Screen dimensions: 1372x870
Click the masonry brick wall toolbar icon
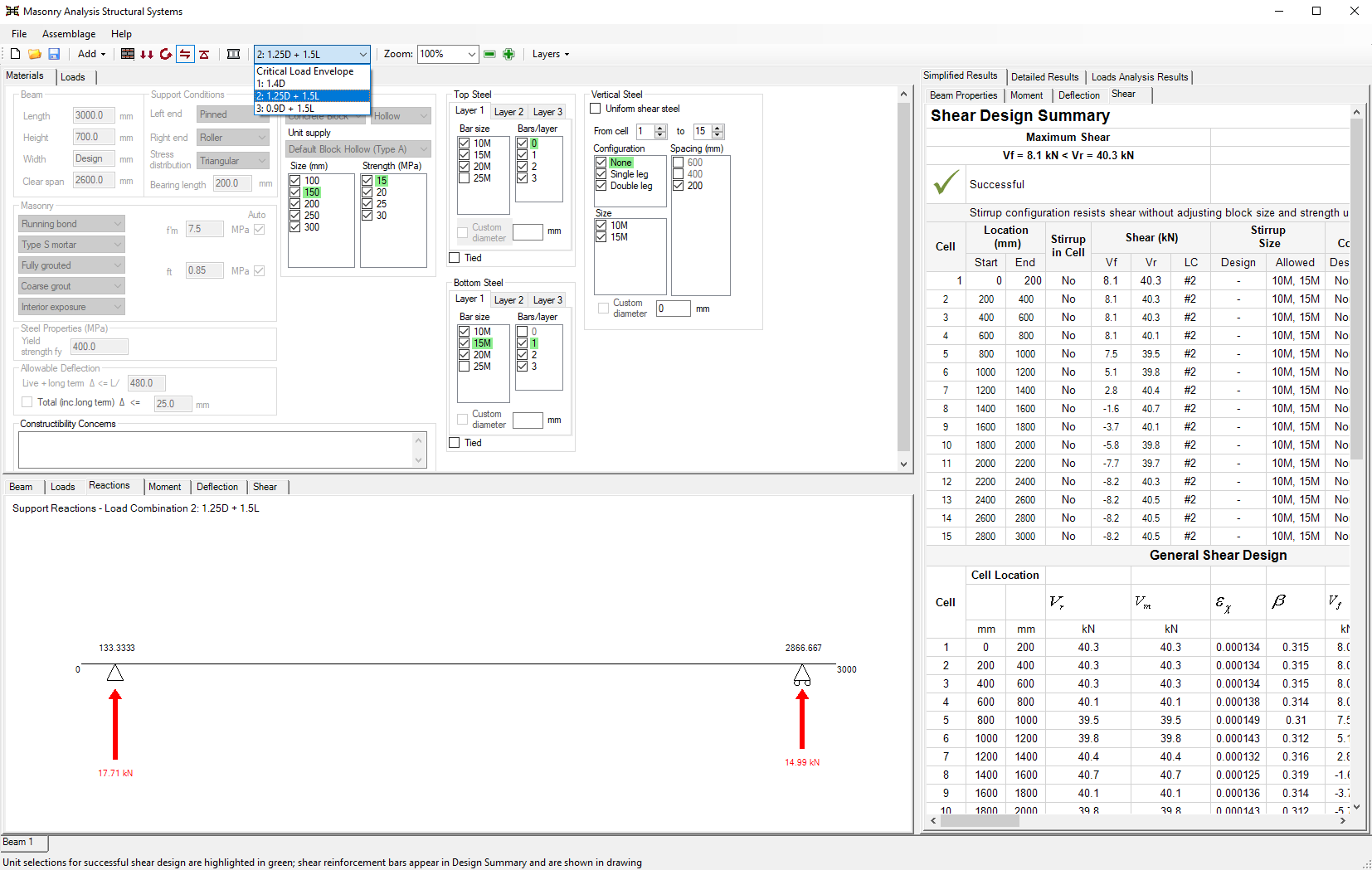[x=128, y=54]
